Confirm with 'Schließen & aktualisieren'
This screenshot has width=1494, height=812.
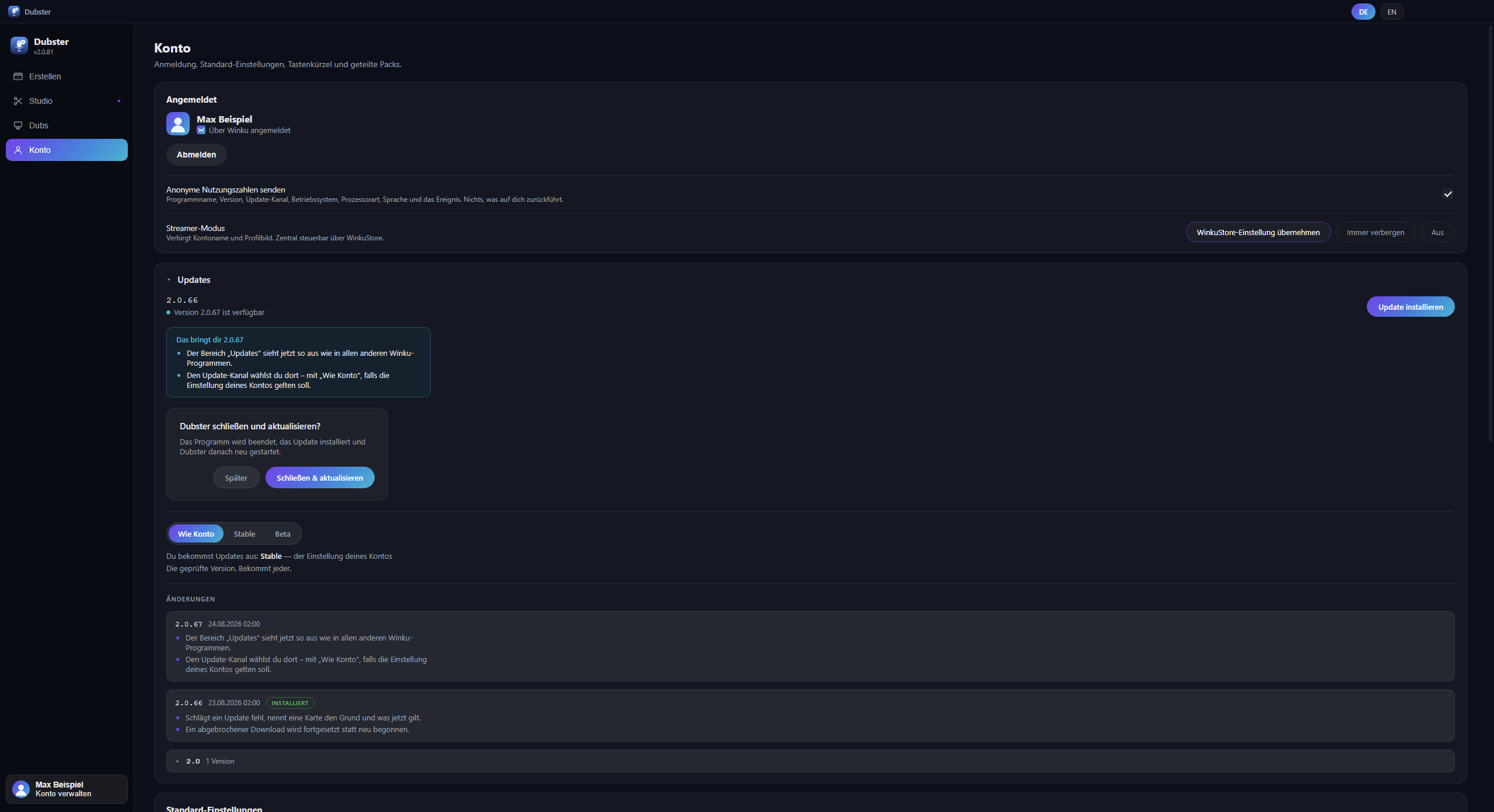coord(320,478)
